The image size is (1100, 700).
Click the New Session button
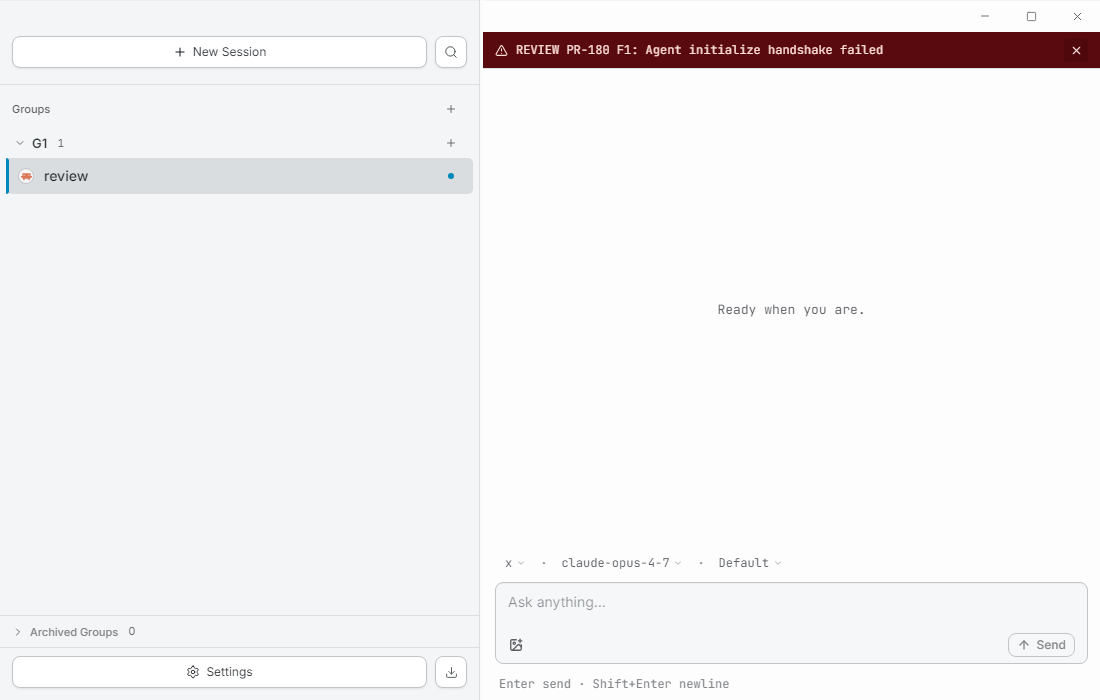pyautogui.click(x=219, y=51)
